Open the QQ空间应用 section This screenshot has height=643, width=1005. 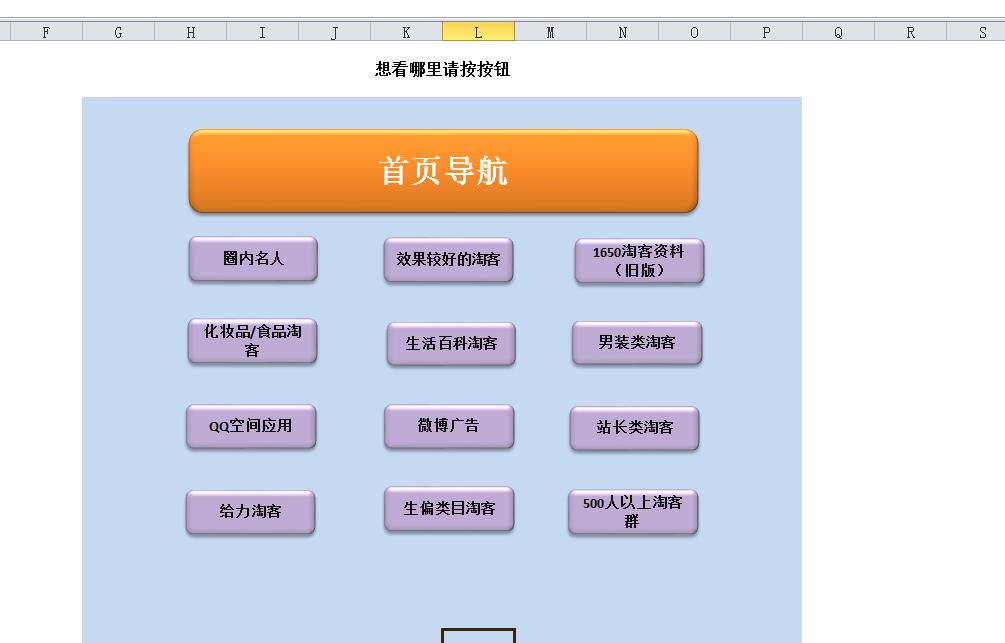[x=251, y=426]
